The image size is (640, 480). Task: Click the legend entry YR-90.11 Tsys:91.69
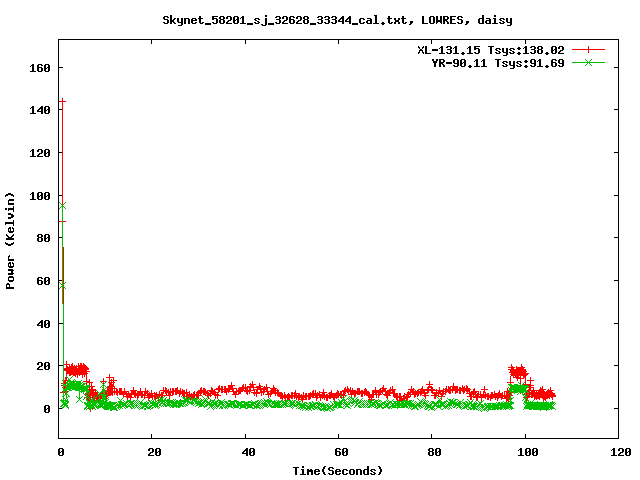coord(498,63)
